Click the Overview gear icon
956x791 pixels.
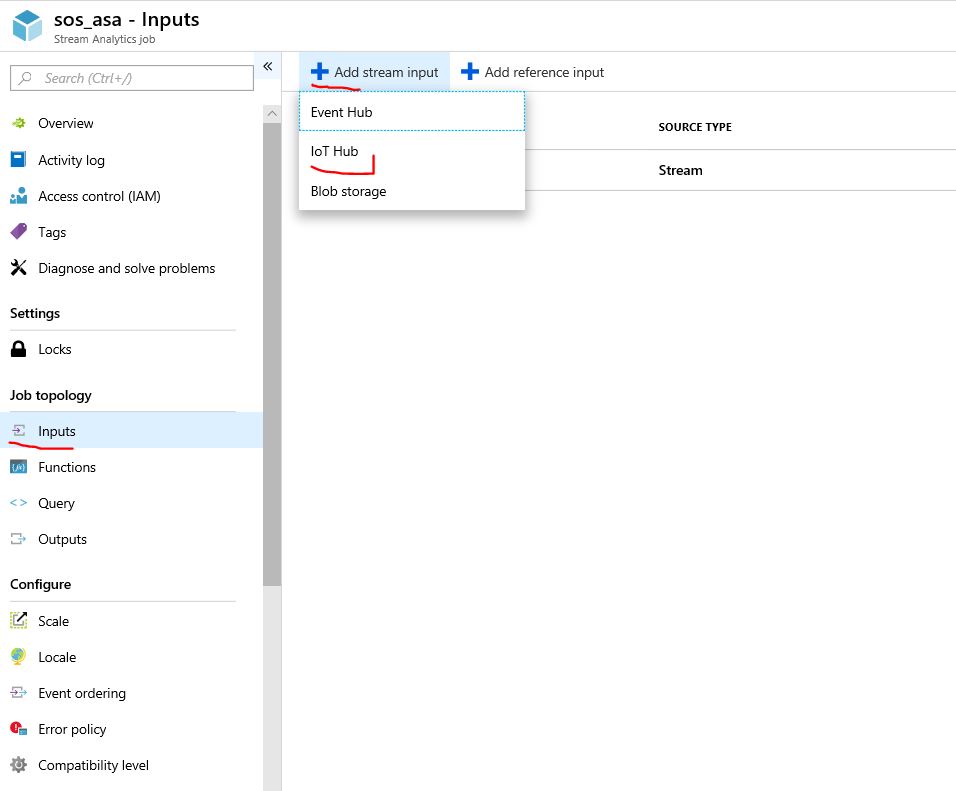click(x=19, y=123)
